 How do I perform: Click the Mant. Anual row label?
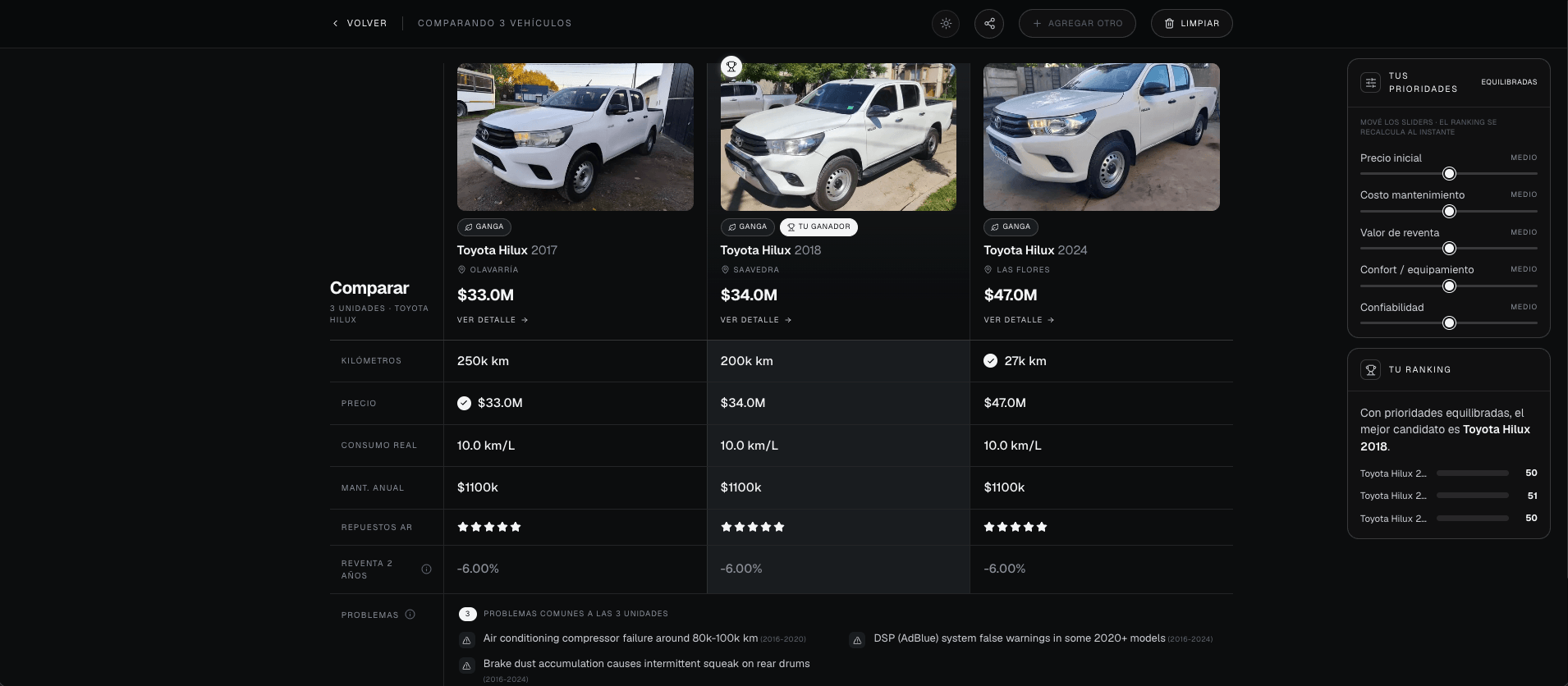[x=373, y=488]
